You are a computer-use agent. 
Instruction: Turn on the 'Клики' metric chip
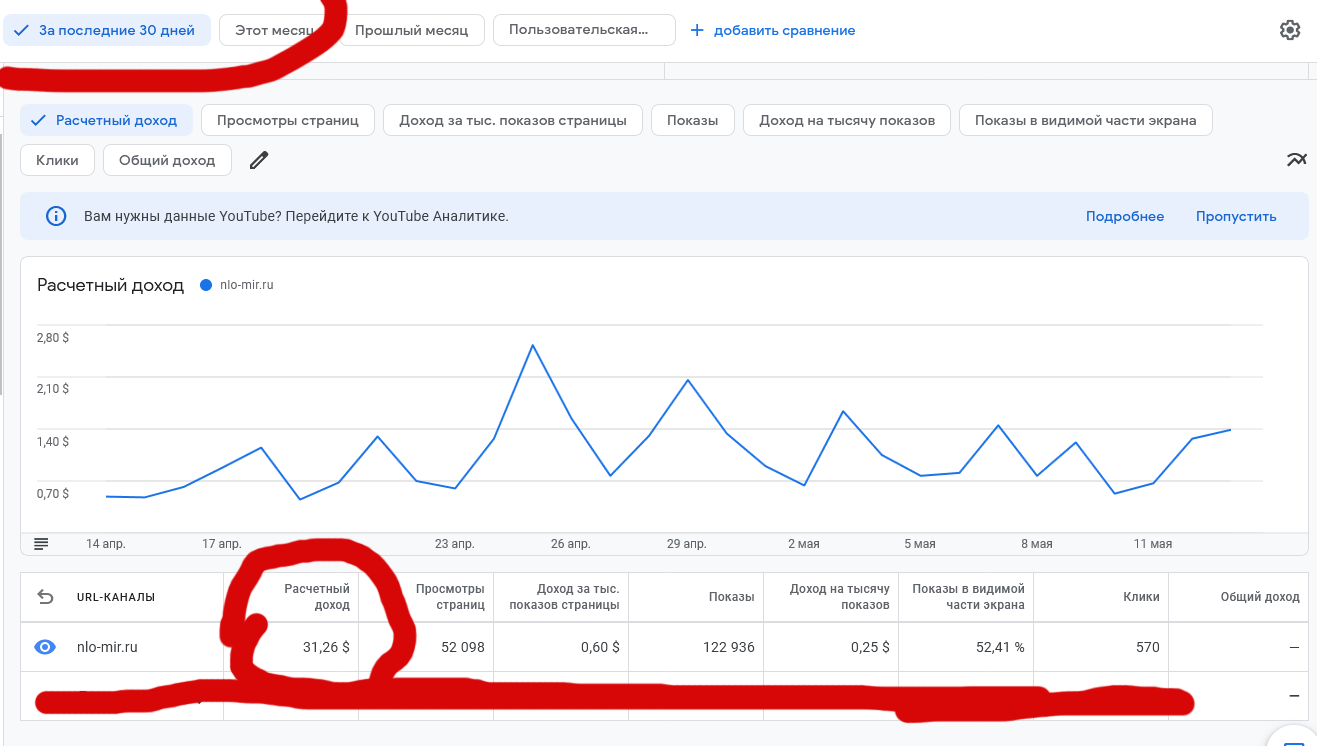[x=57, y=160]
